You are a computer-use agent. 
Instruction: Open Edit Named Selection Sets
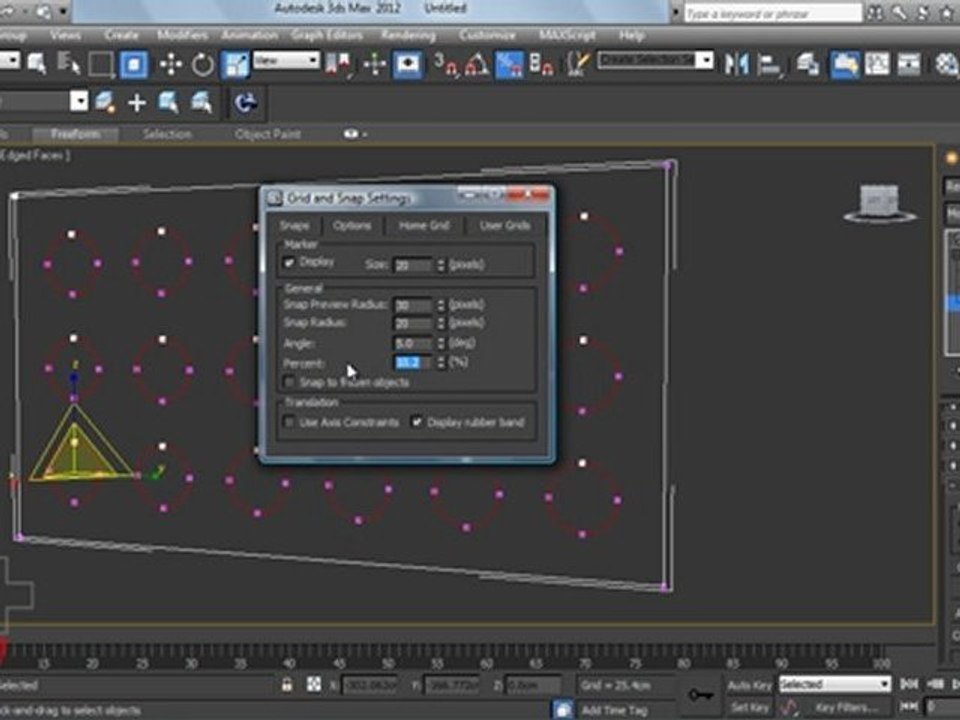click(x=577, y=64)
